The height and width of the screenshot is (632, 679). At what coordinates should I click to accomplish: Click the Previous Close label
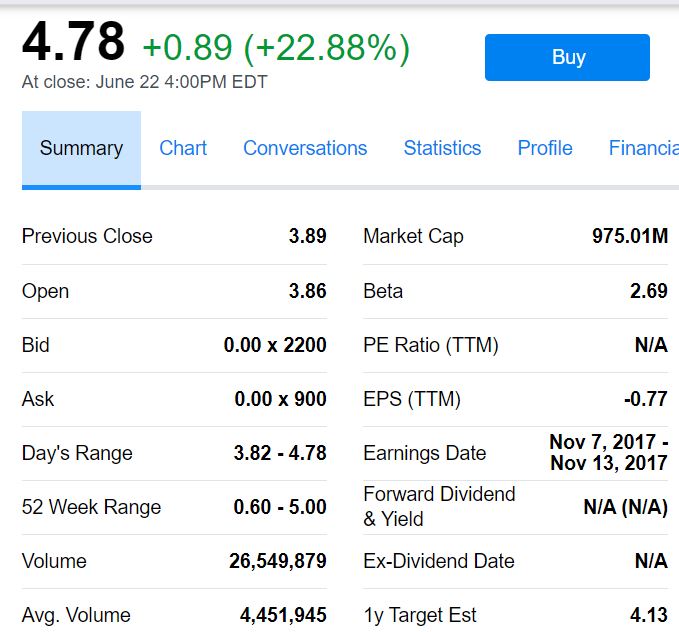pos(87,236)
